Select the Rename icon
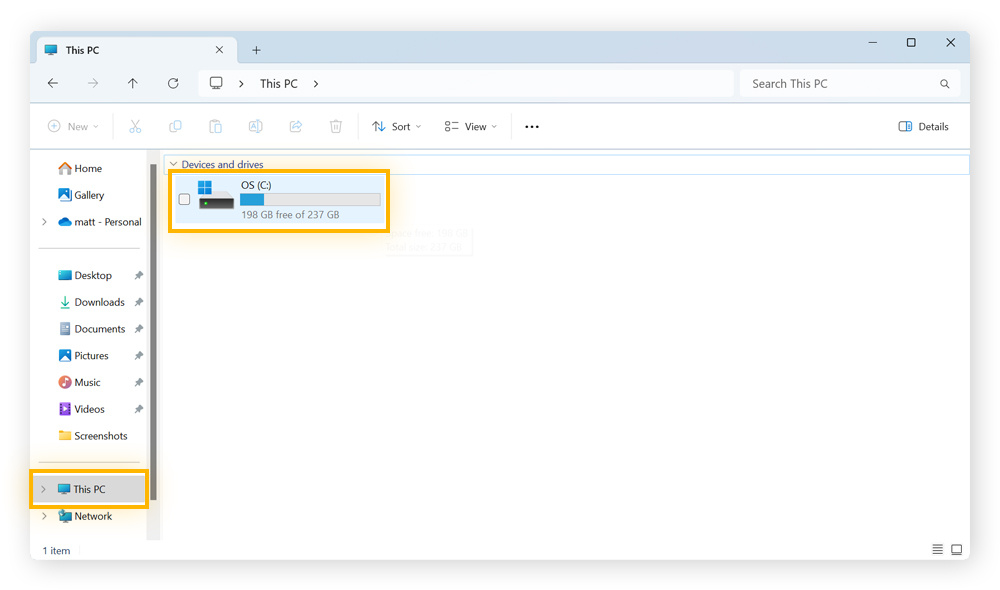The width and height of the screenshot is (1000, 590). click(x=255, y=126)
